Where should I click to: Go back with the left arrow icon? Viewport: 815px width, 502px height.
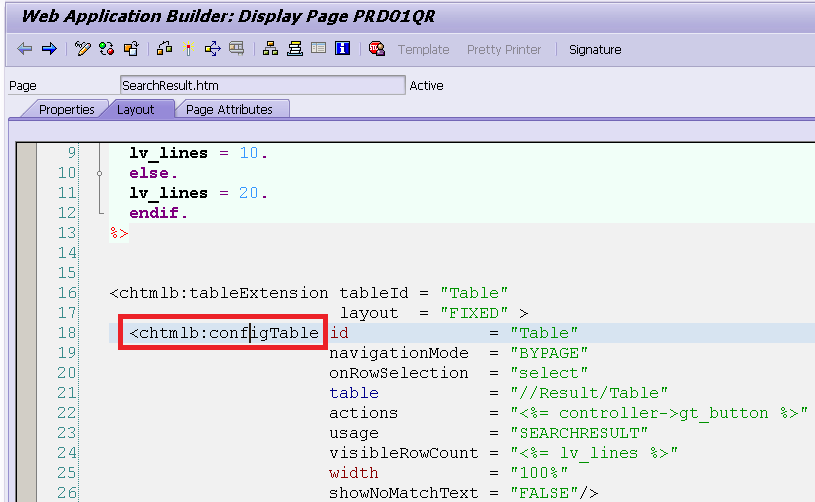coord(24,49)
